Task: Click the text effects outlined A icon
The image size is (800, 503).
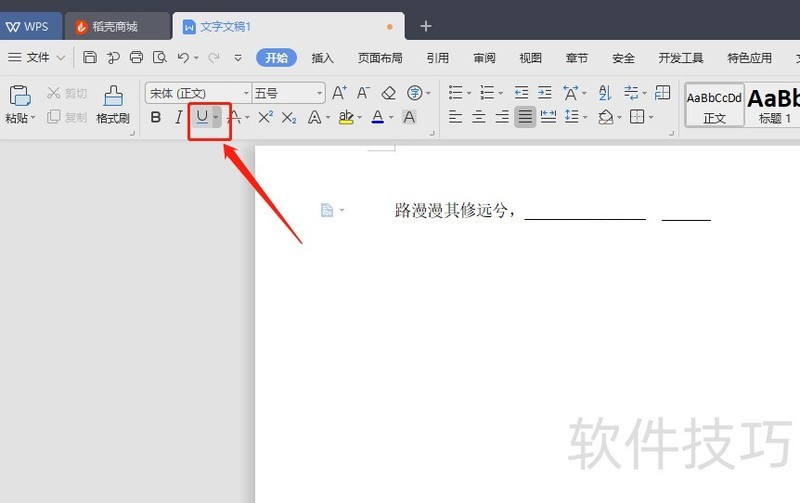Action: 315,118
